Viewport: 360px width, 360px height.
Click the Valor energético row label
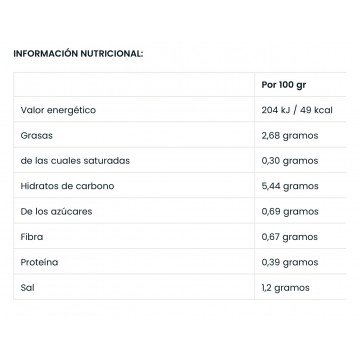tap(58, 110)
